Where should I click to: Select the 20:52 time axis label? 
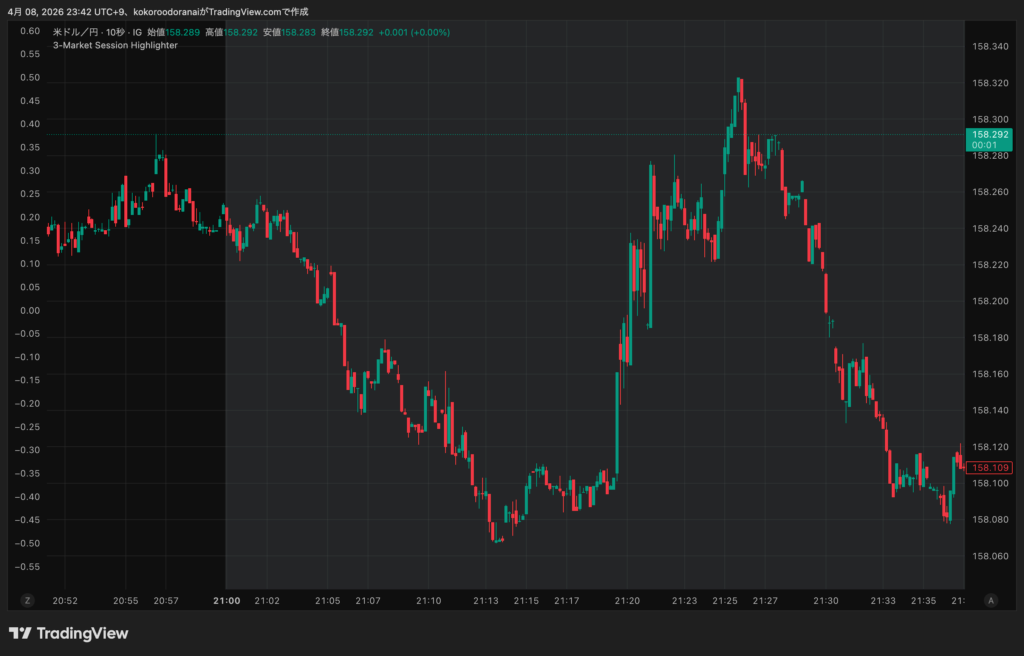click(65, 601)
